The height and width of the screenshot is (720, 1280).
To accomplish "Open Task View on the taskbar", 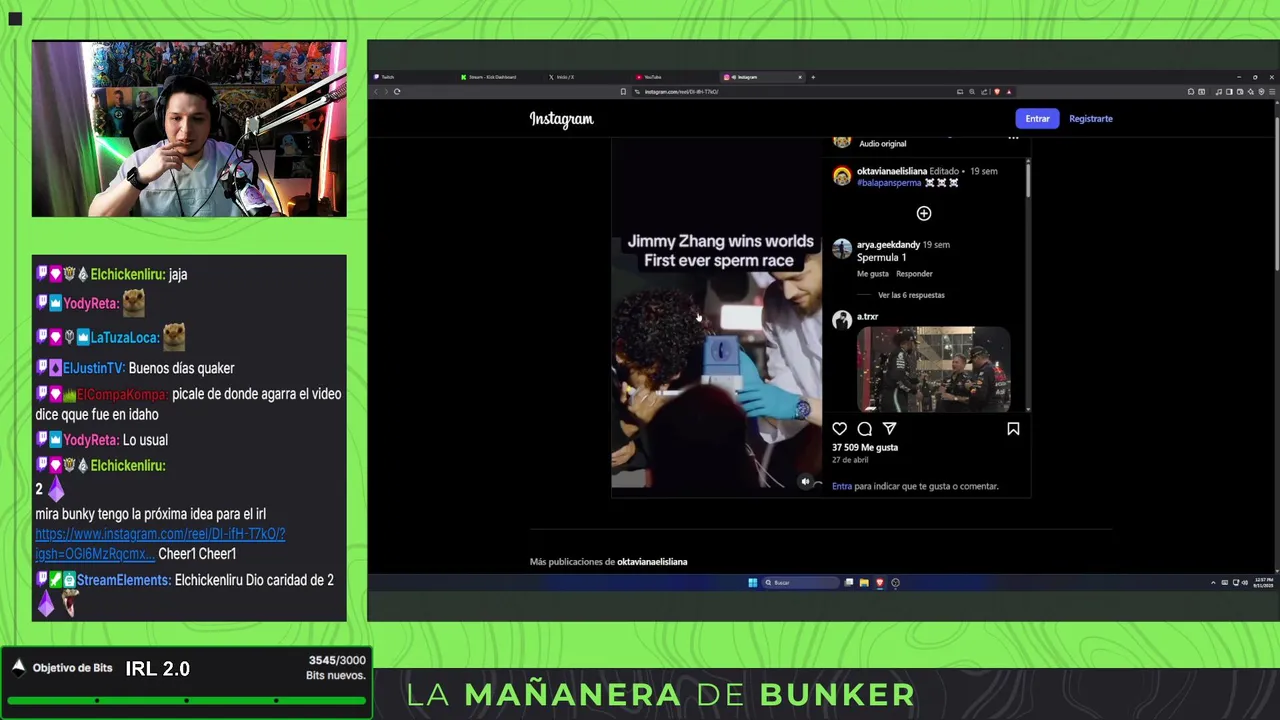I will pos(849,583).
